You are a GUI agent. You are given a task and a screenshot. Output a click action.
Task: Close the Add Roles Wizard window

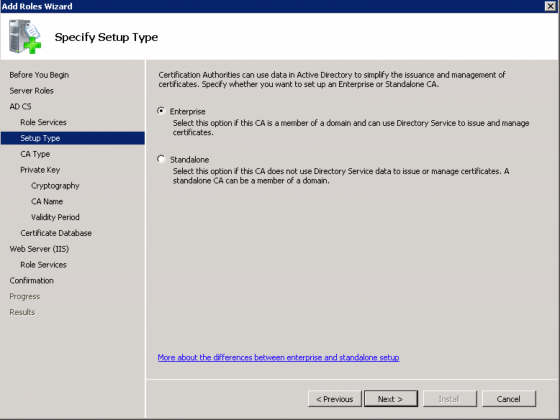550,6
